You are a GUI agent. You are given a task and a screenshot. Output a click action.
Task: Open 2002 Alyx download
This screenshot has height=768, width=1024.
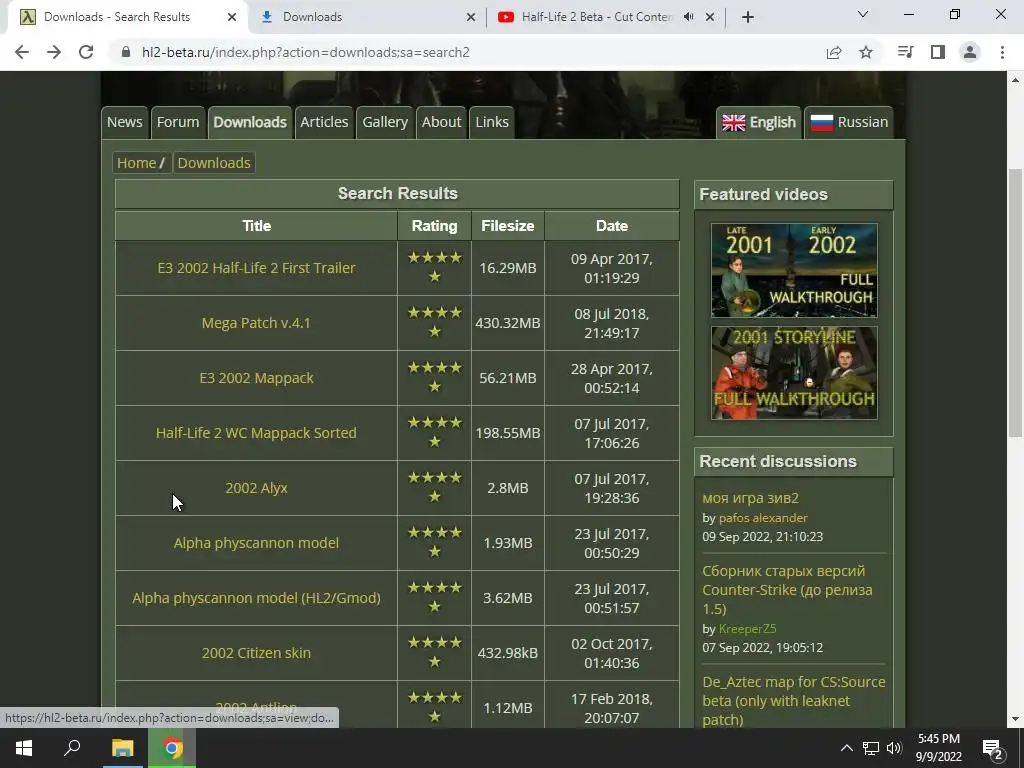pyautogui.click(x=256, y=488)
